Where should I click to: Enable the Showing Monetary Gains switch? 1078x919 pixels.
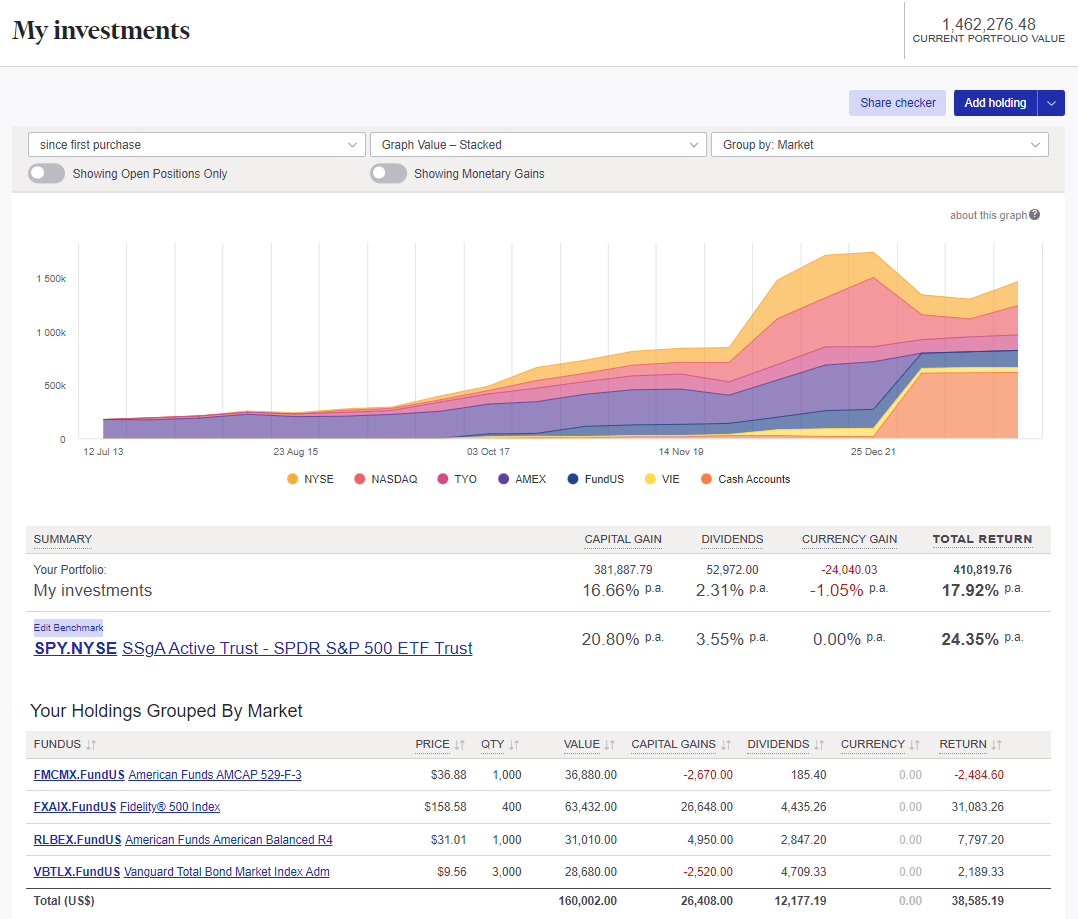tap(388, 173)
